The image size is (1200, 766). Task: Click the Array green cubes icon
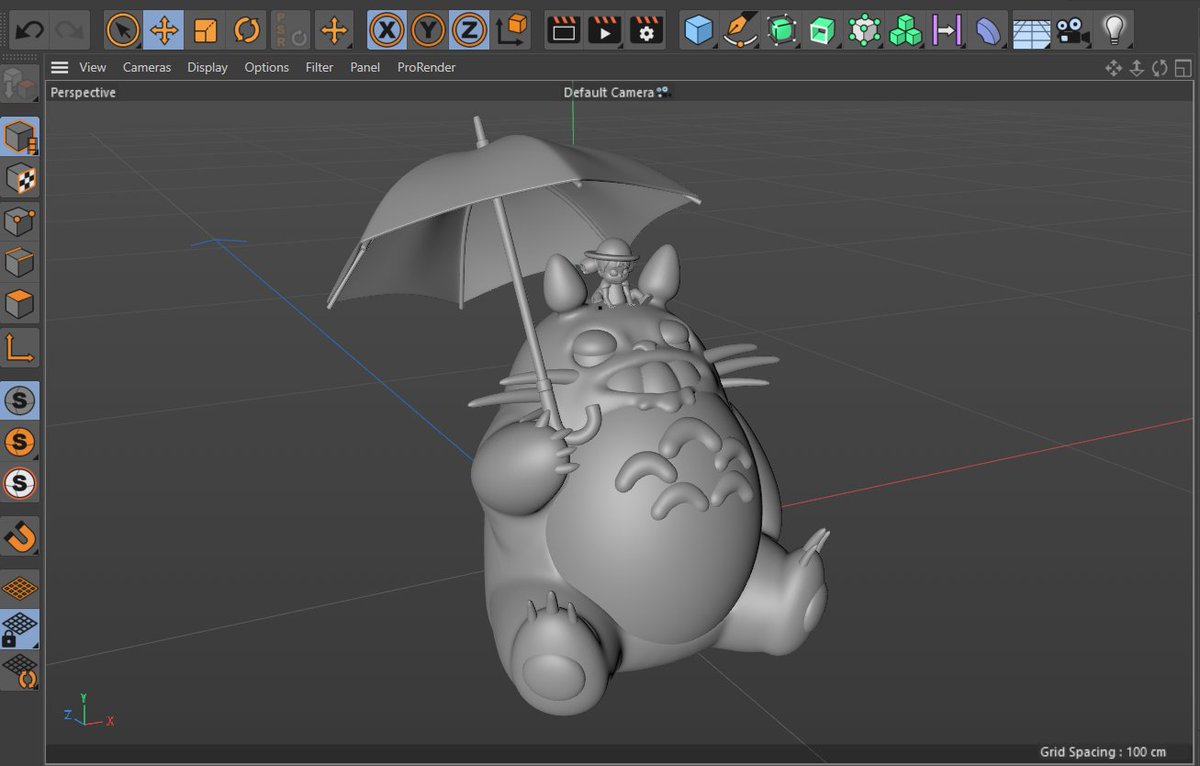(x=905, y=30)
